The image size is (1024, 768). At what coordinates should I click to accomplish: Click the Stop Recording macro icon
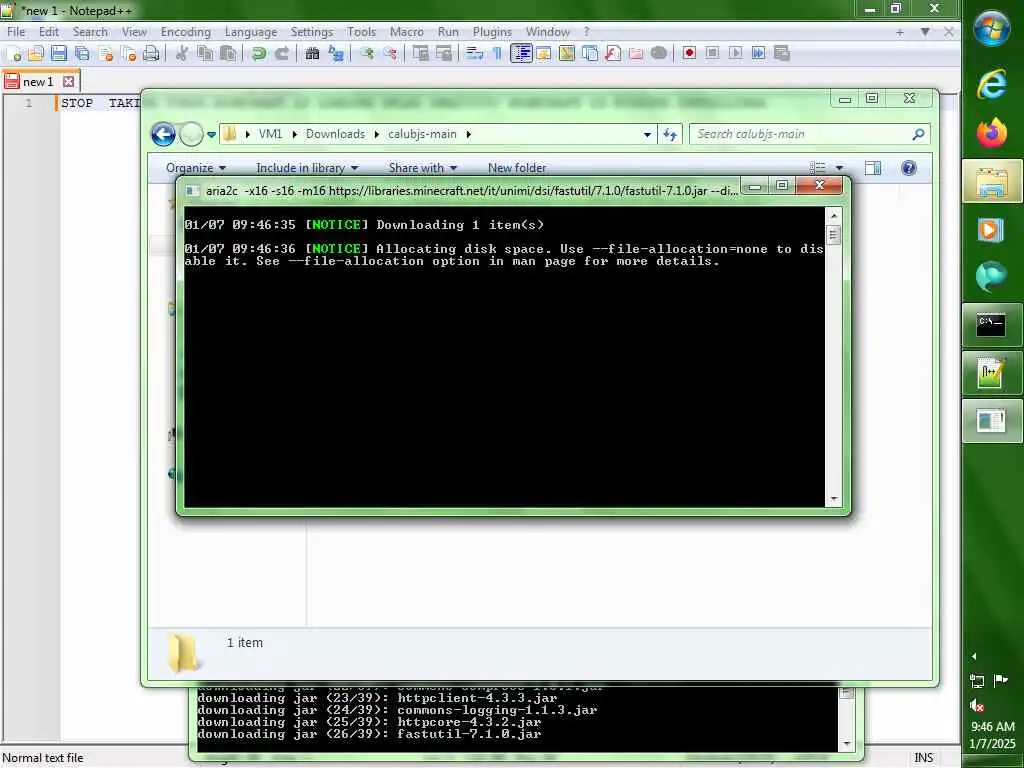[712, 54]
